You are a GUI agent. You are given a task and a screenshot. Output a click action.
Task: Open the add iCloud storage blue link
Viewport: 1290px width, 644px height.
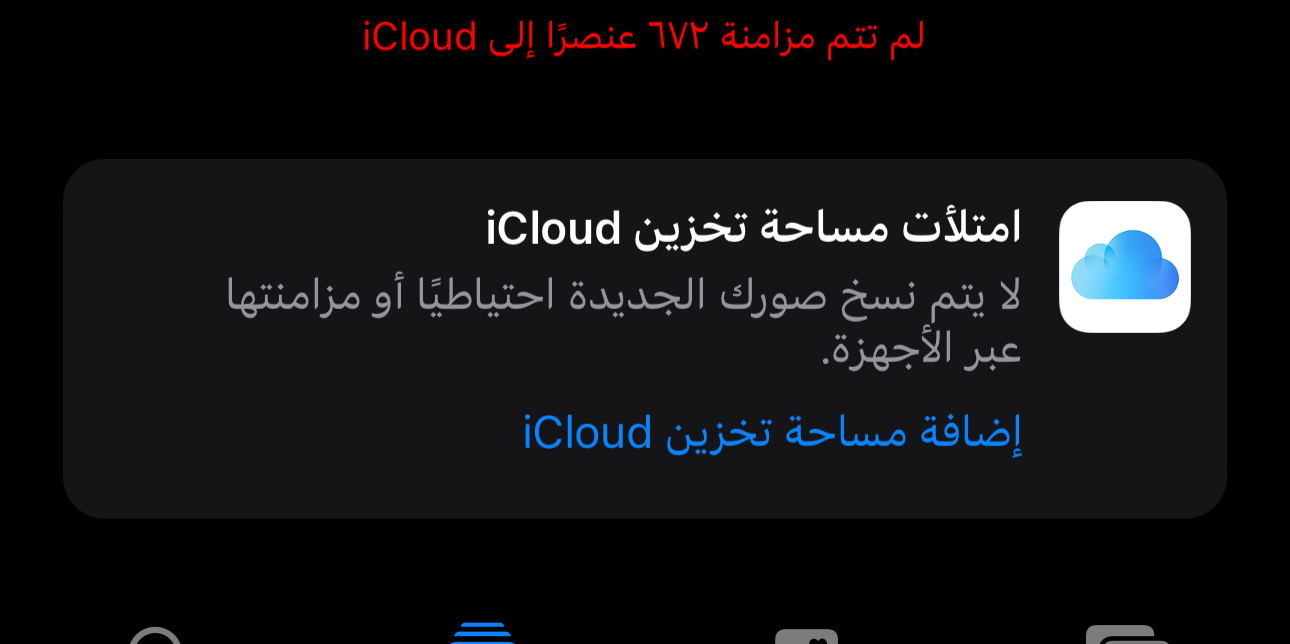[772, 432]
